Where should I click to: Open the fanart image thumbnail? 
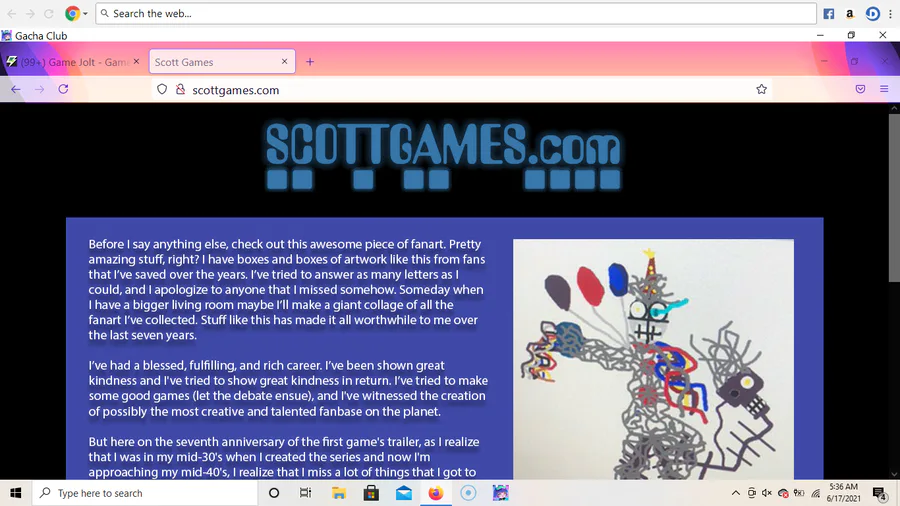pos(653,359)
